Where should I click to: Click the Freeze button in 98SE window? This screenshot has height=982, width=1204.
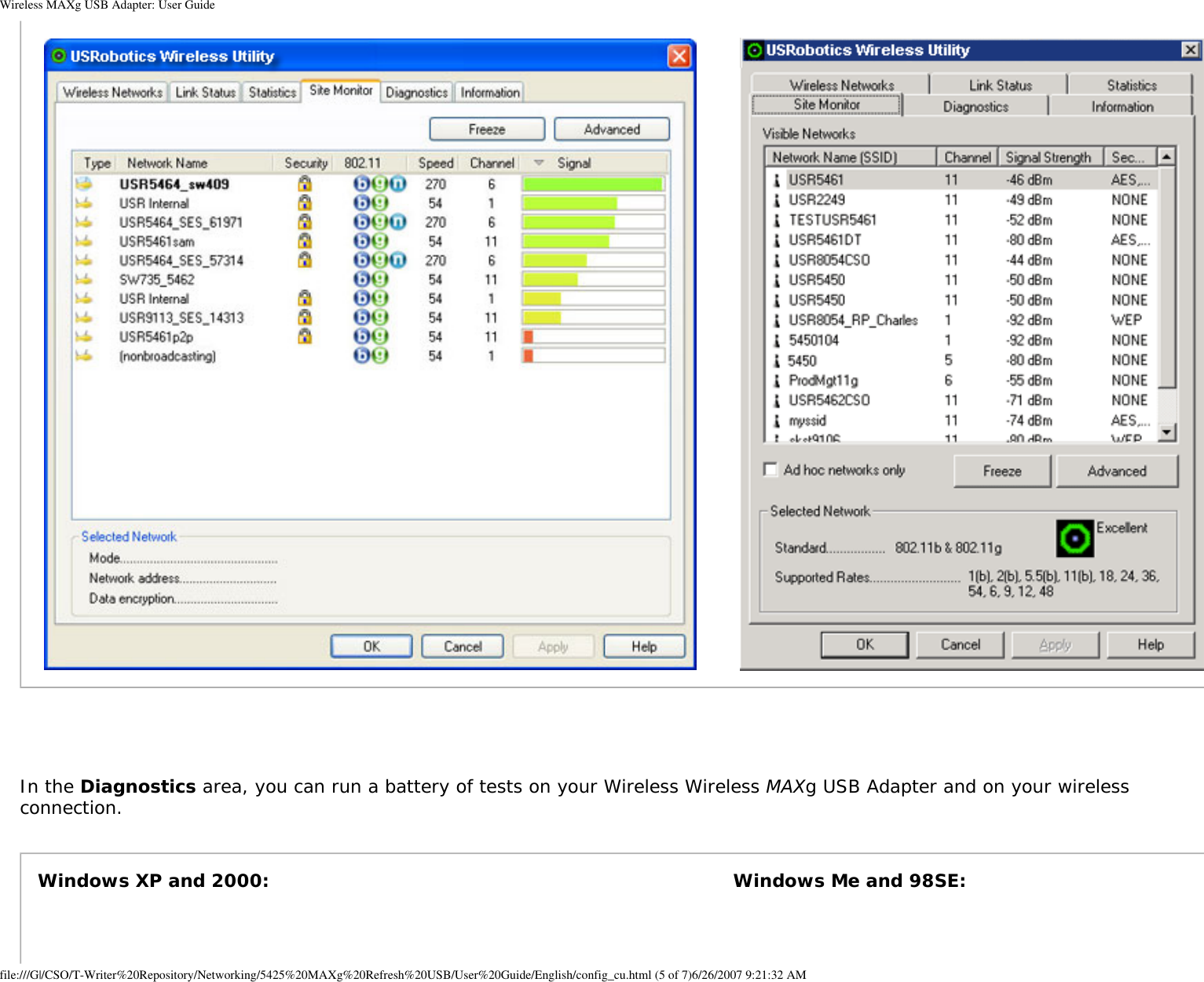point(1002,471)
